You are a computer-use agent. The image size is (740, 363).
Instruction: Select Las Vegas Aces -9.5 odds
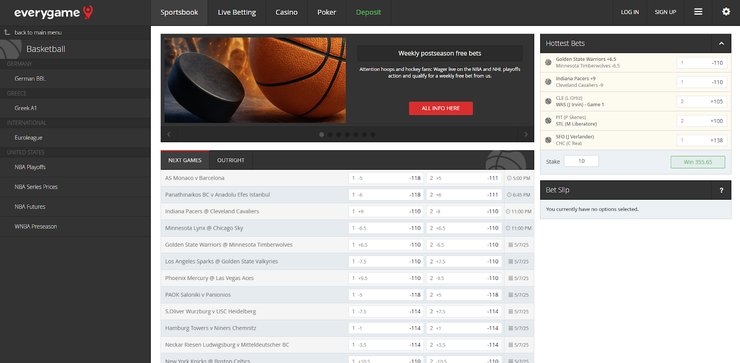464,278
